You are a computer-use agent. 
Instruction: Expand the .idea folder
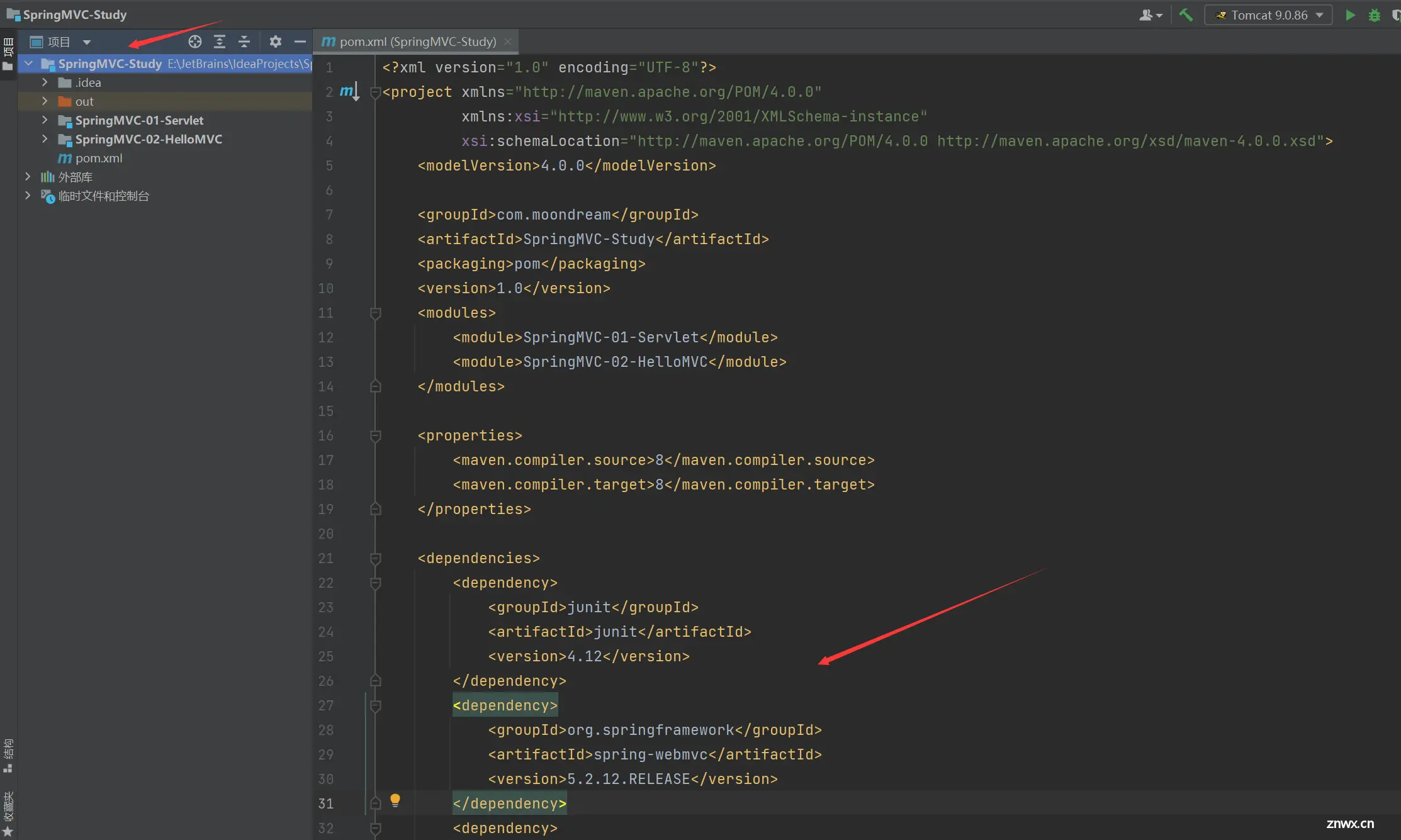(x=45, y=82)
